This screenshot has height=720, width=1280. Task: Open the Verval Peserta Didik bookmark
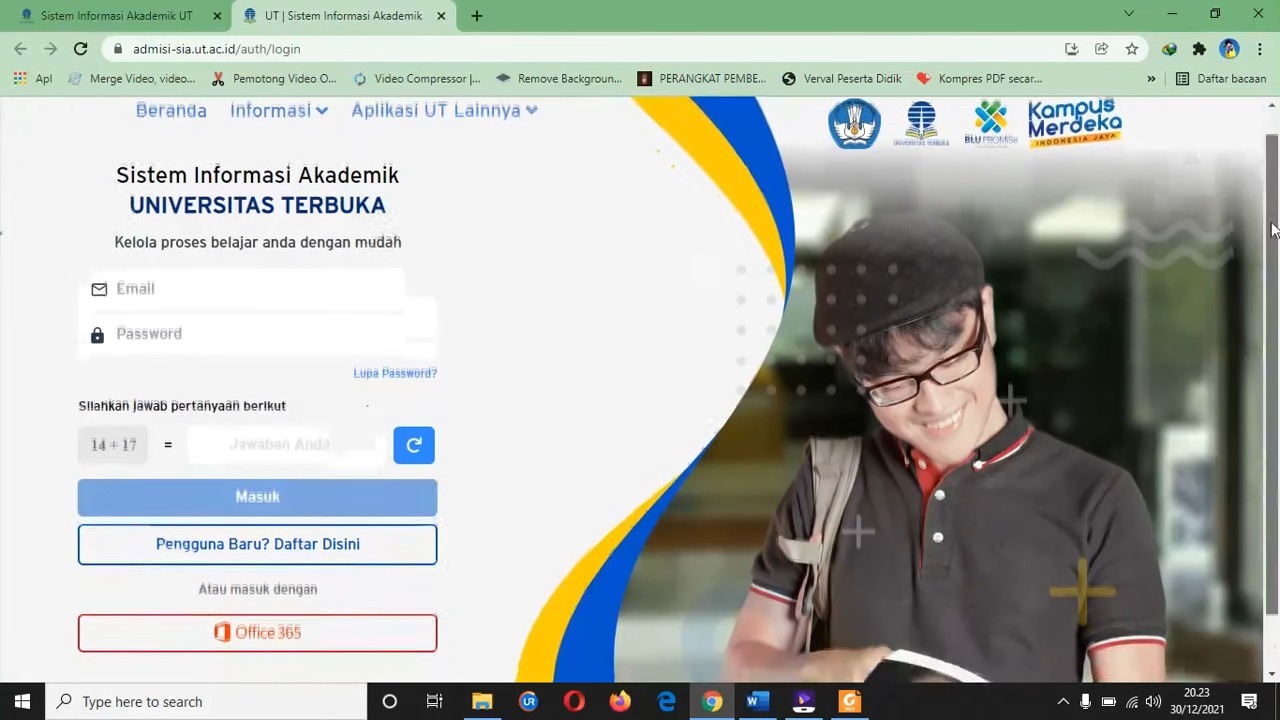(842, 78)
